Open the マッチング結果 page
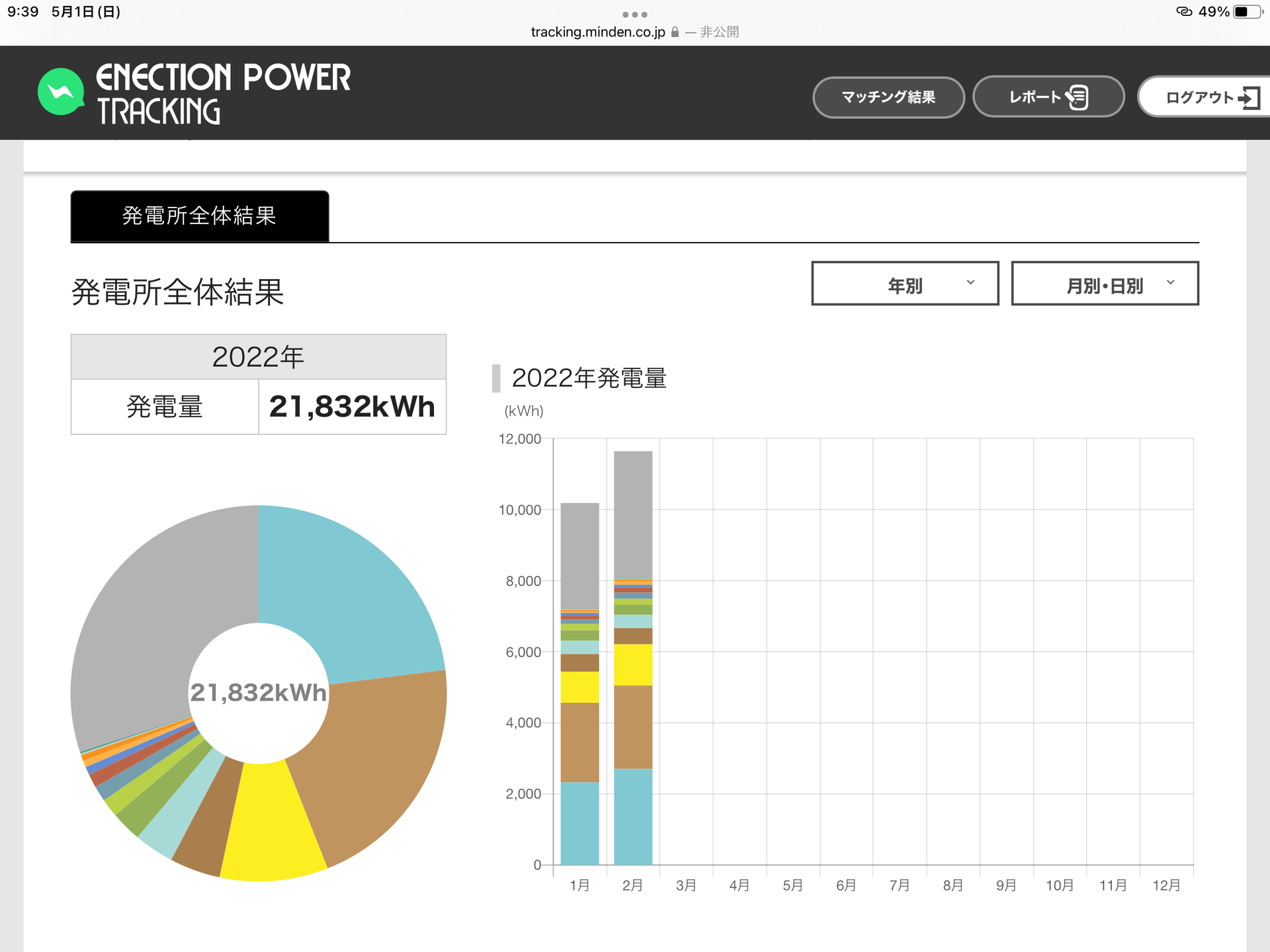1270x952 pixels. coord(888,97)
